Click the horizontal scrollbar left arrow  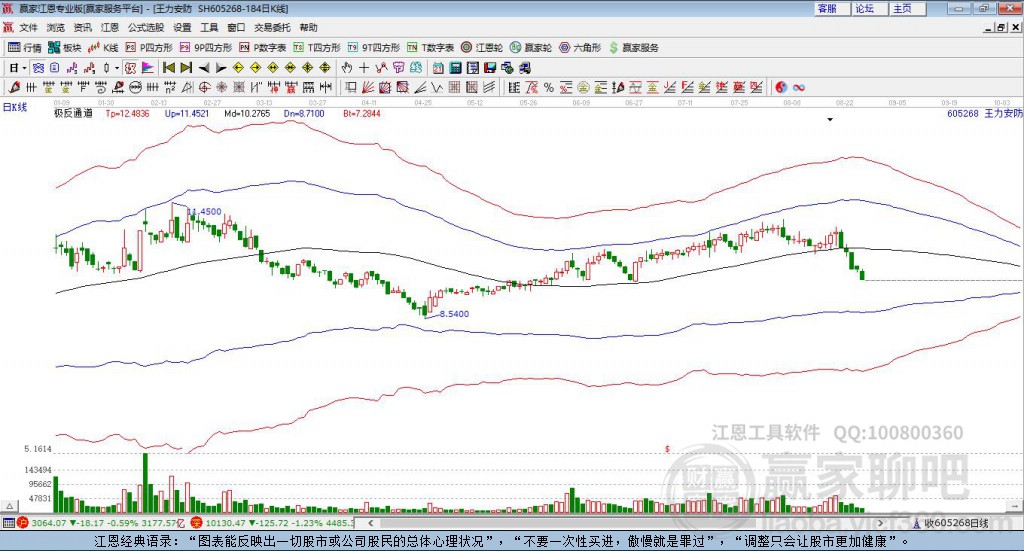pos(370,523)
